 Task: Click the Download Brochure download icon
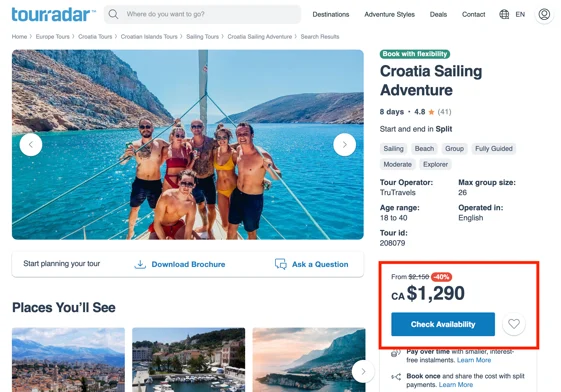tap(140, 264)
